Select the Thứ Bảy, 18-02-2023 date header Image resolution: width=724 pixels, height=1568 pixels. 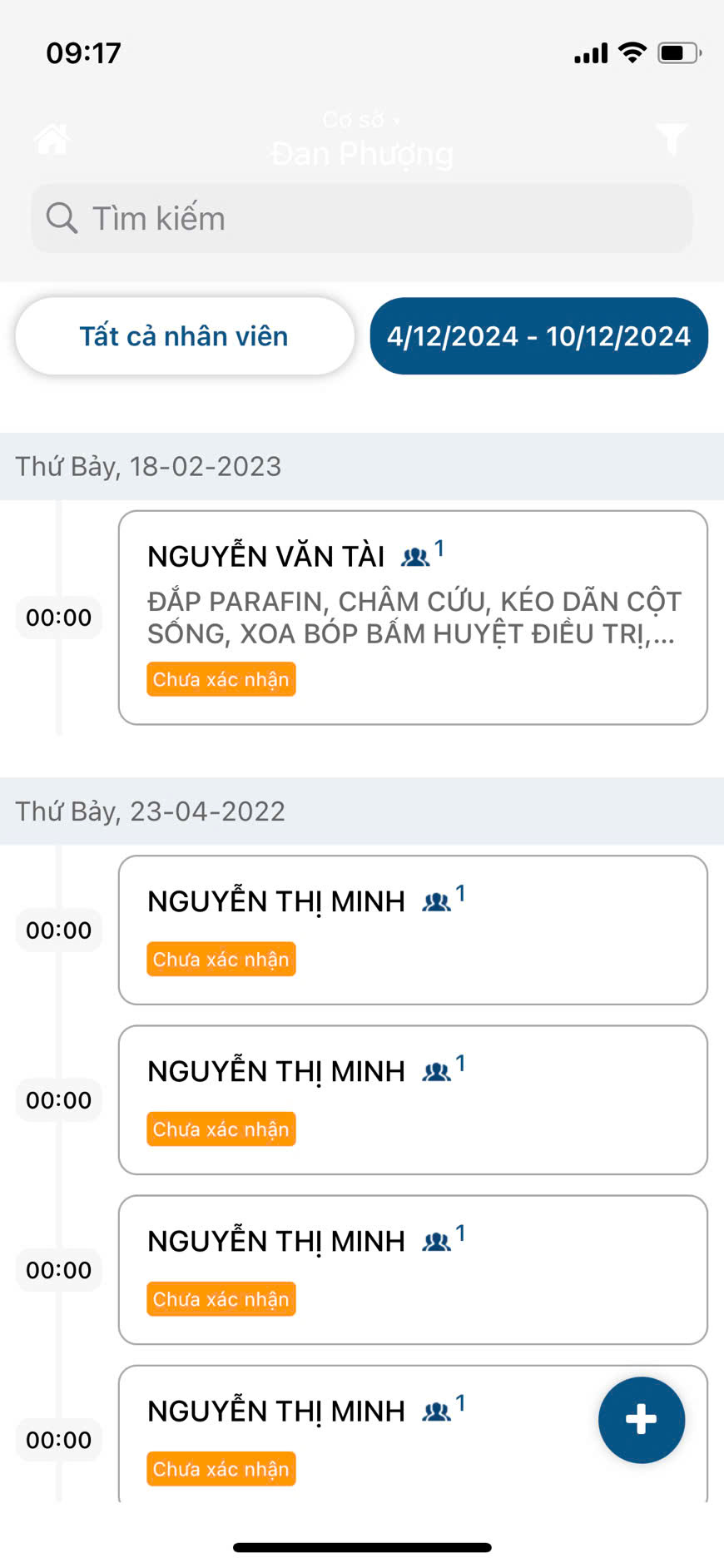point(148,466)
